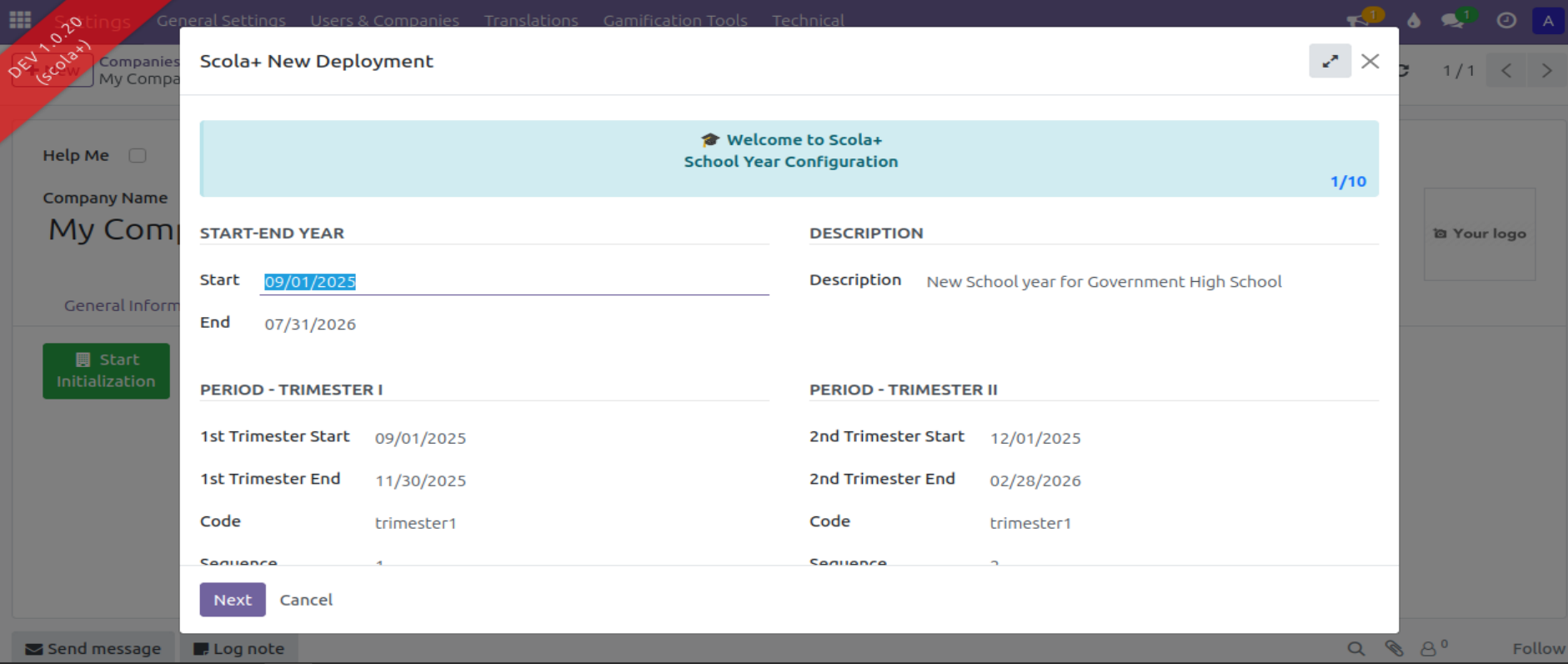Open the conversations chat icon
Screen dimensions: 1568x664
click(x=1453, y=20)
